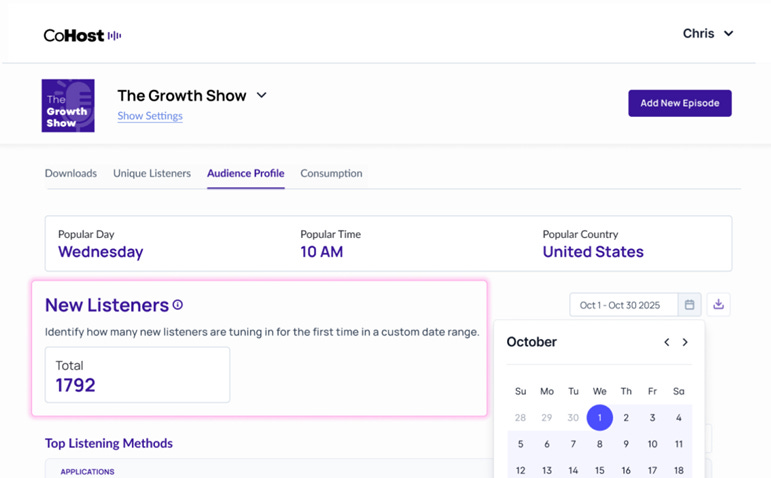Choose October 11 in the calendar

pyautogui.click(x=679, y=444)
